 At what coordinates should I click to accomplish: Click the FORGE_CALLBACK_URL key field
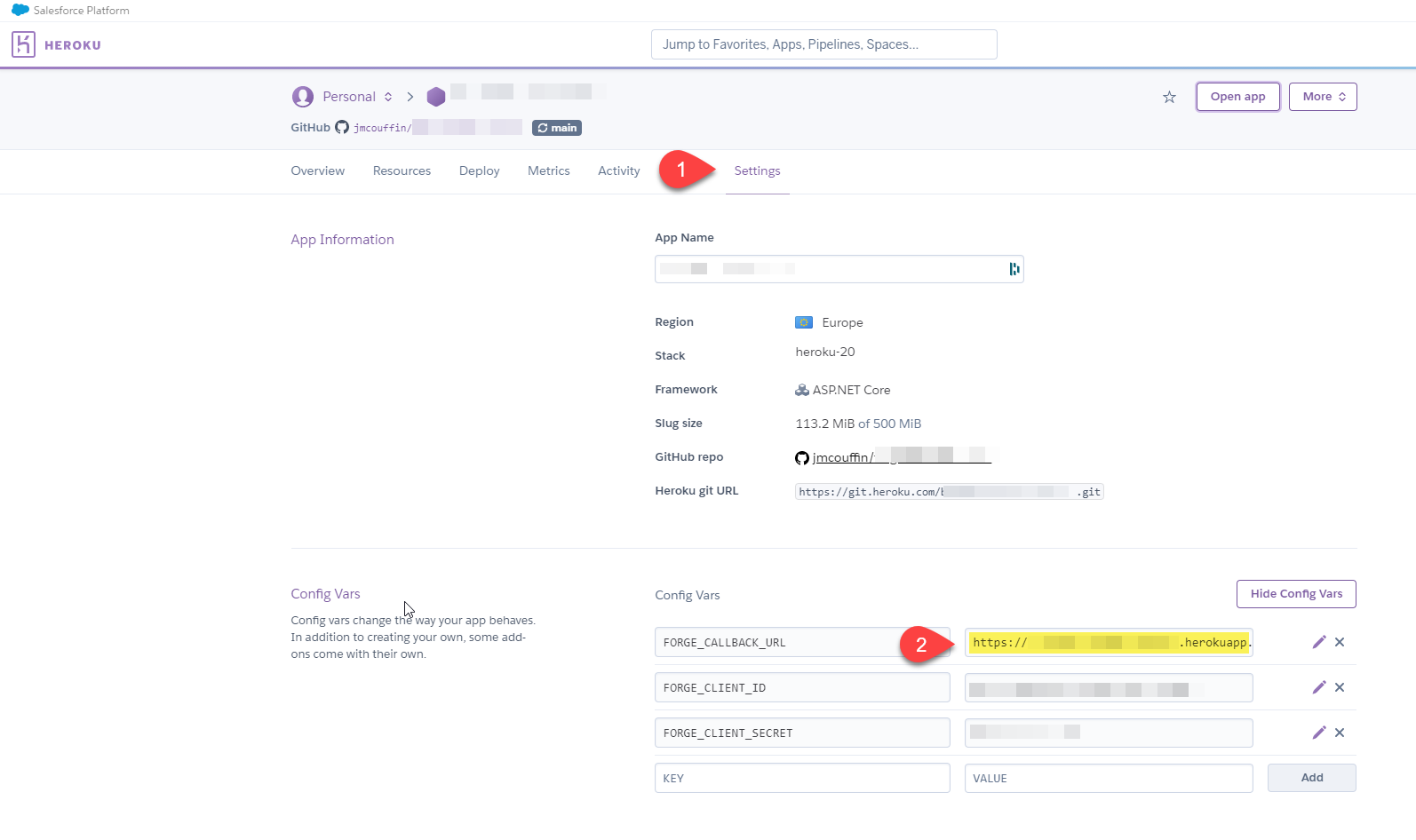tap(802, 642)
